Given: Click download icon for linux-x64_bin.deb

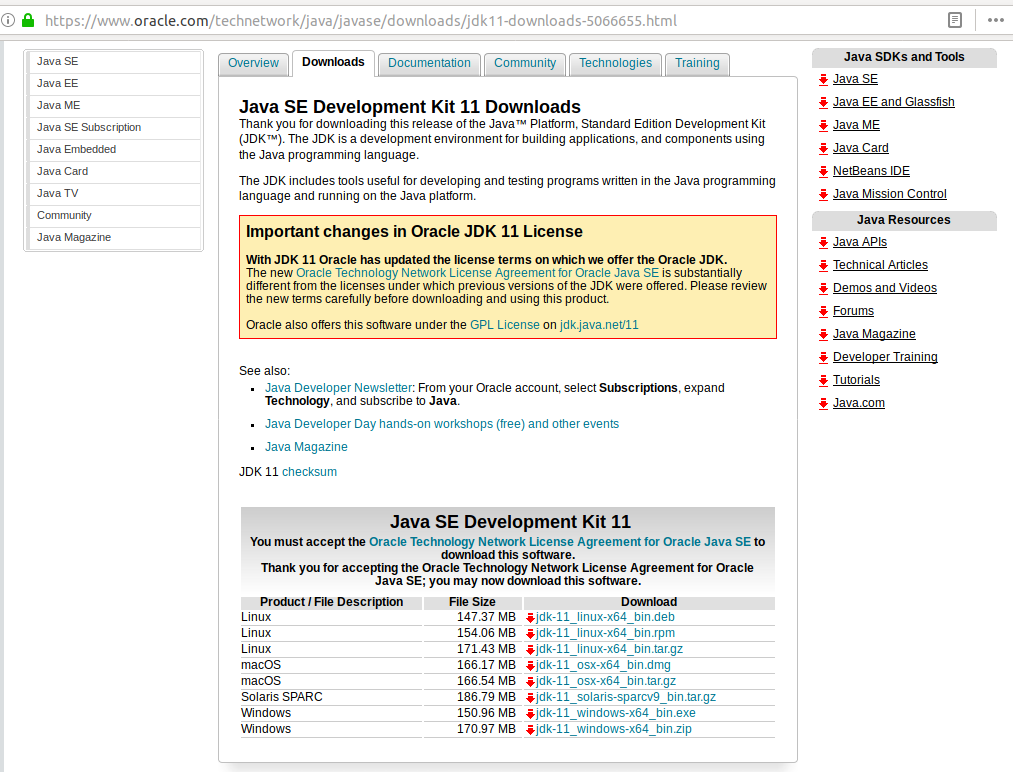Looking at the screenshot, I should pos(530,618).
